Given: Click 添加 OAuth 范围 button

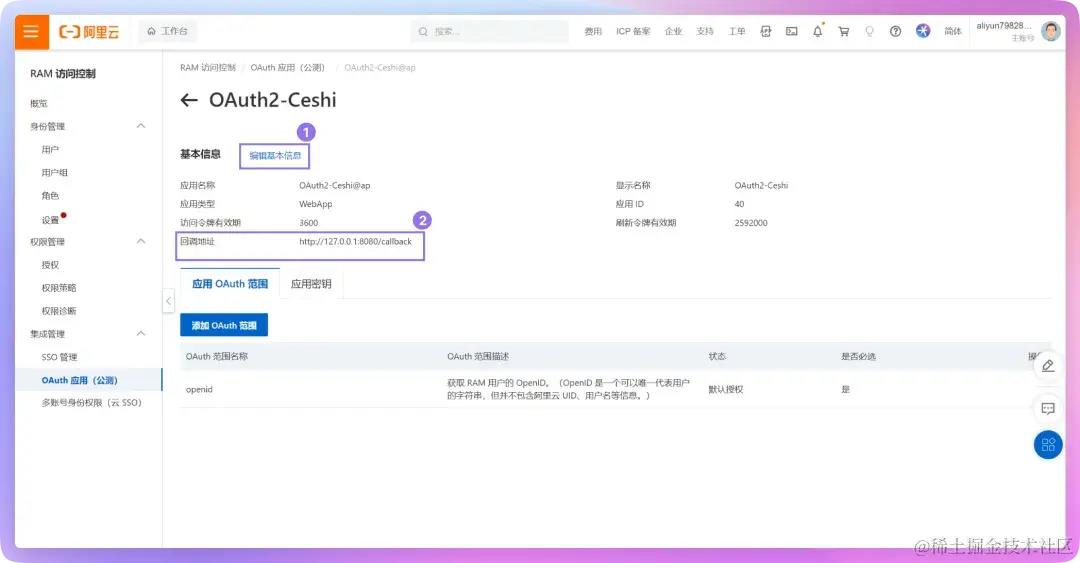Looking at the screenshot, I should [224, 325].
